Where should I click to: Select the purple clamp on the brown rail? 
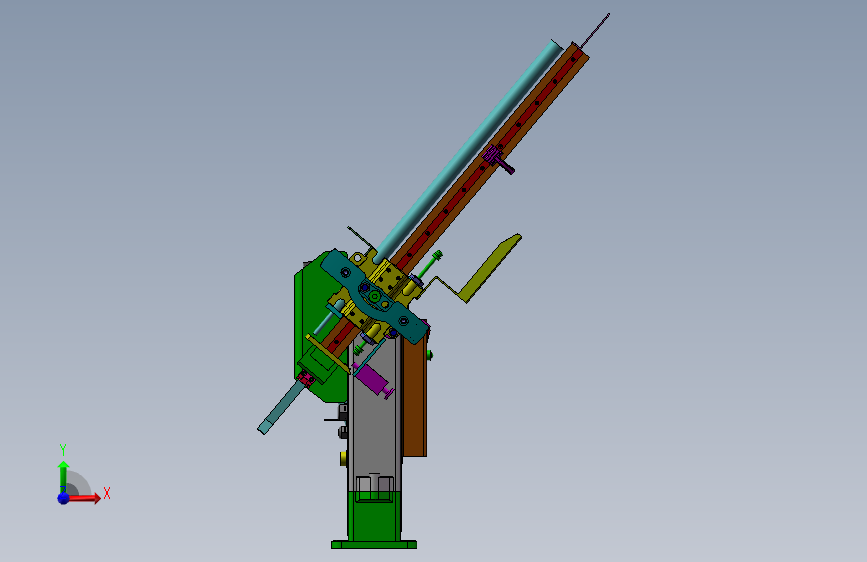(497, 159)
